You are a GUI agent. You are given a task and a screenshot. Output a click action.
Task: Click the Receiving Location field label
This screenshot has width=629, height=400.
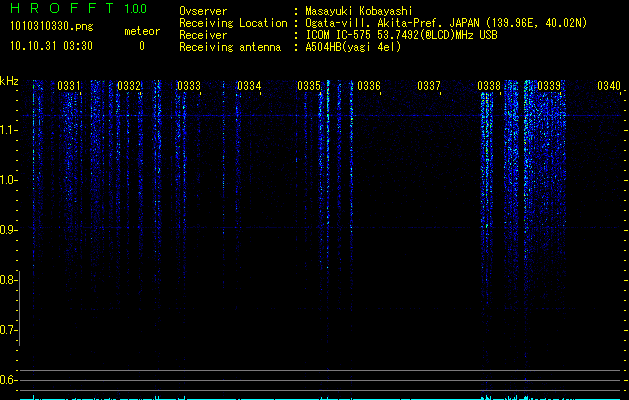(x=233, y=23)
